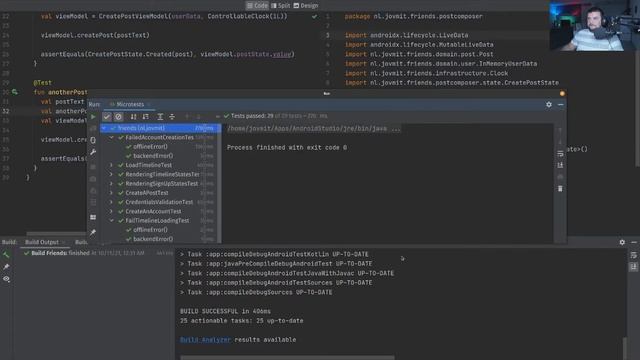Toggle the show passed tests filter
Screen dimensions: 640x360
point(107,117)
